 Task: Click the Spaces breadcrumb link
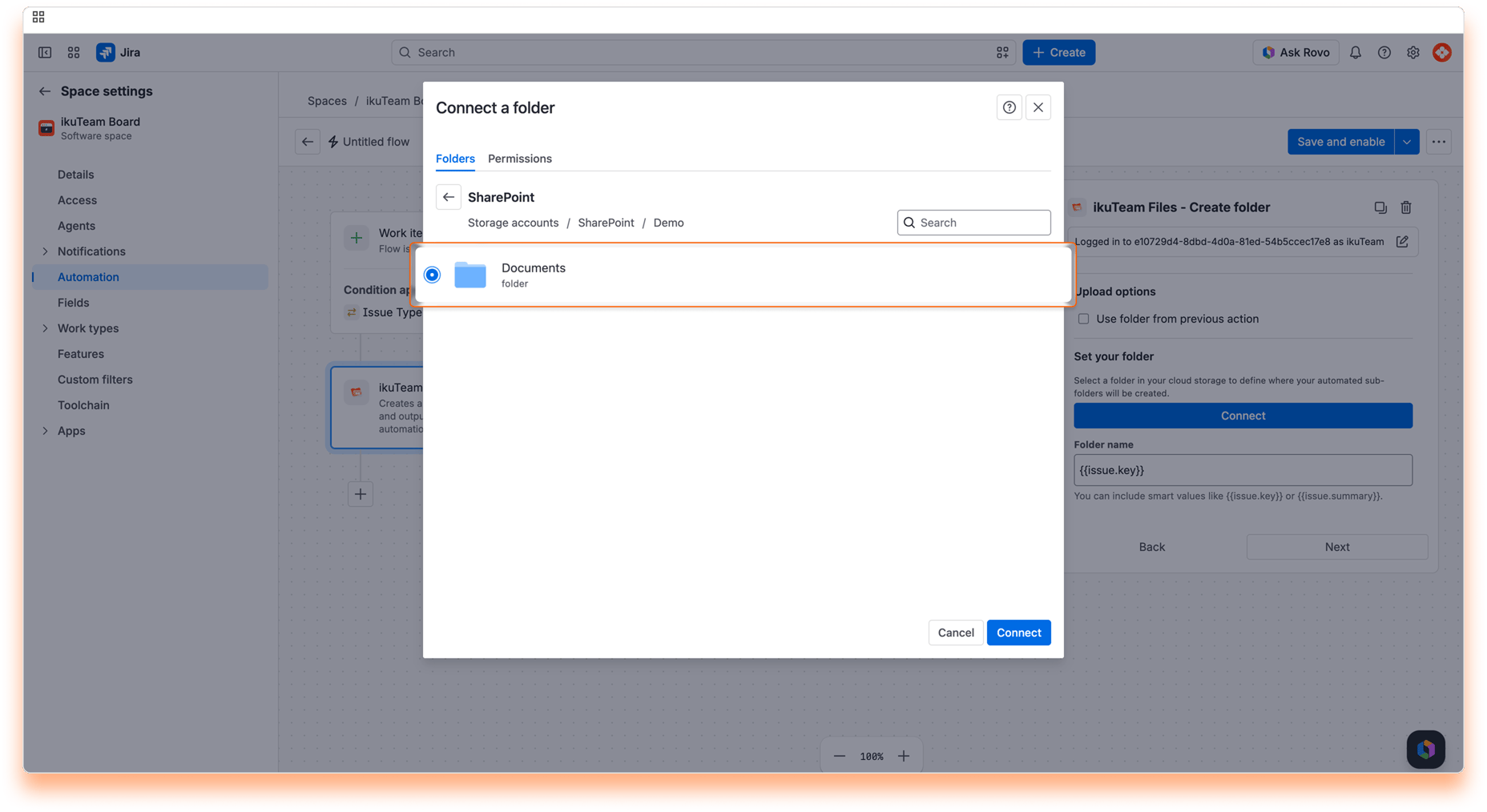(327, 101)
